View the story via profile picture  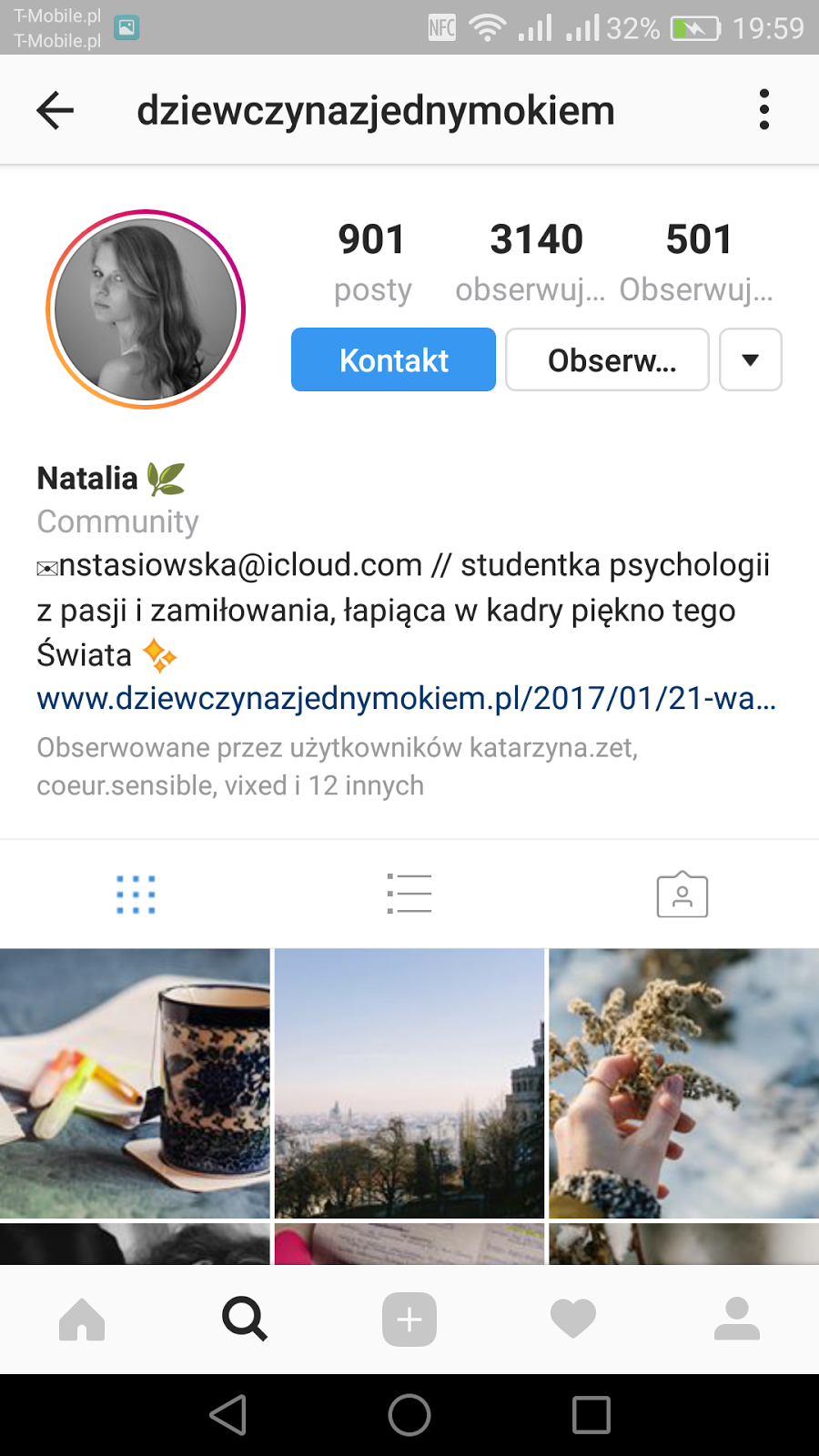(x=146, y=309)
